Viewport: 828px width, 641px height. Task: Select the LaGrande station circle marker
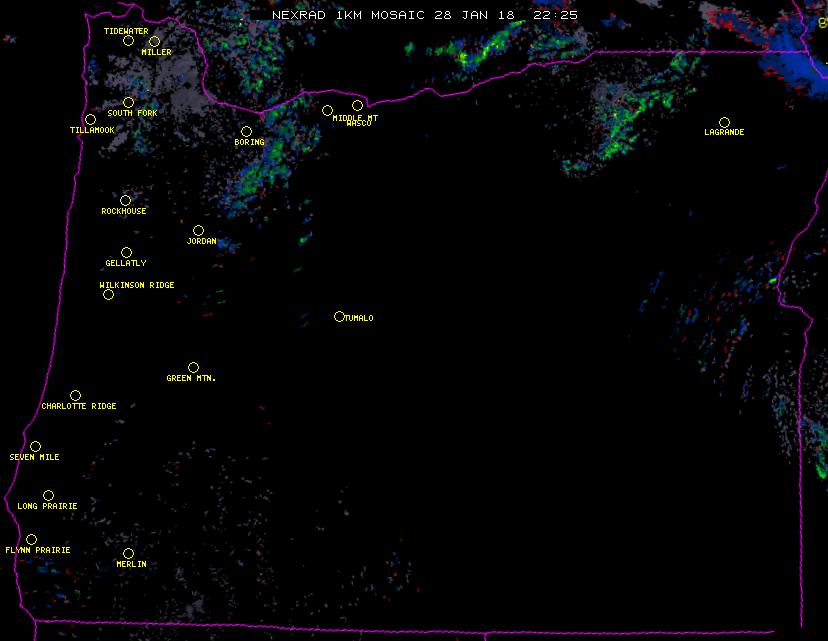(x=724, y=122)
